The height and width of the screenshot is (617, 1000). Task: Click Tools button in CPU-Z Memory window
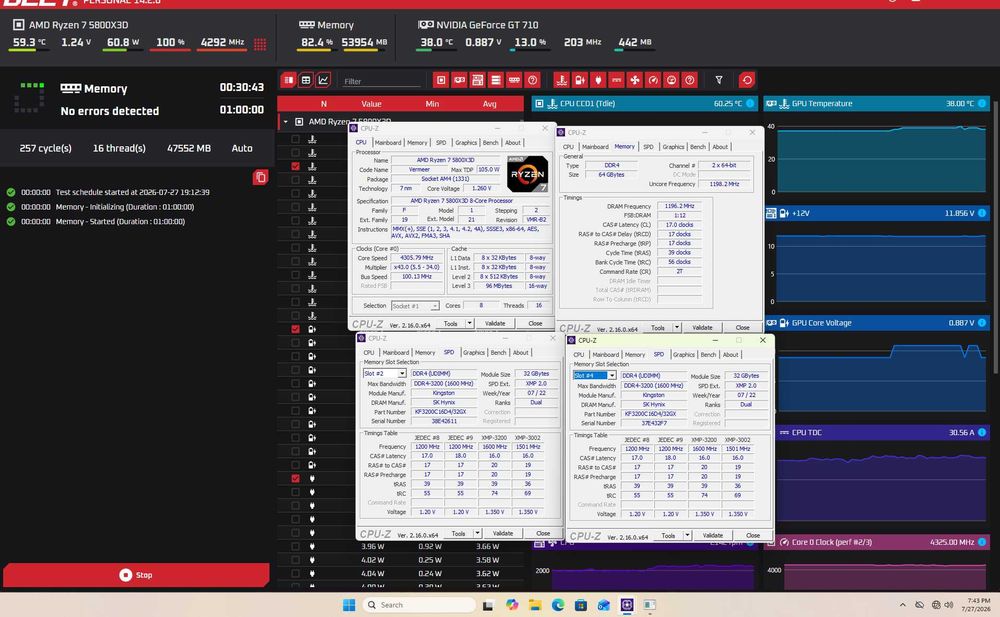coord(658,327)
